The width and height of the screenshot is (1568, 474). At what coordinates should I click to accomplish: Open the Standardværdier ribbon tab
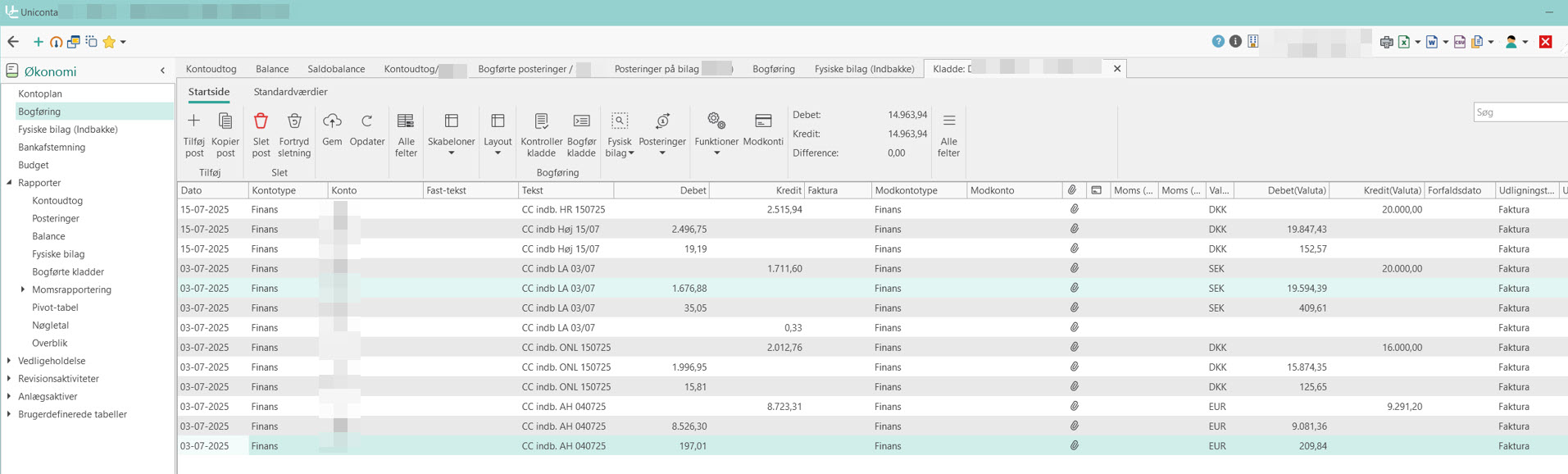click(290, 92)
